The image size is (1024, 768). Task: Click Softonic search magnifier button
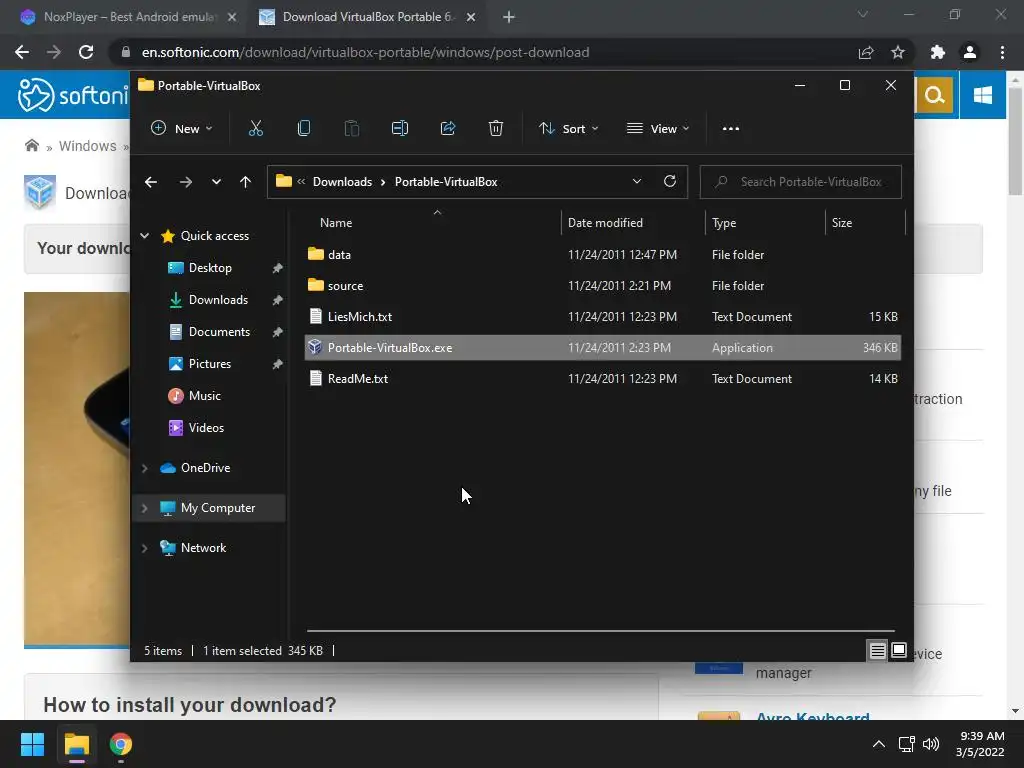(x=935, y=95)
